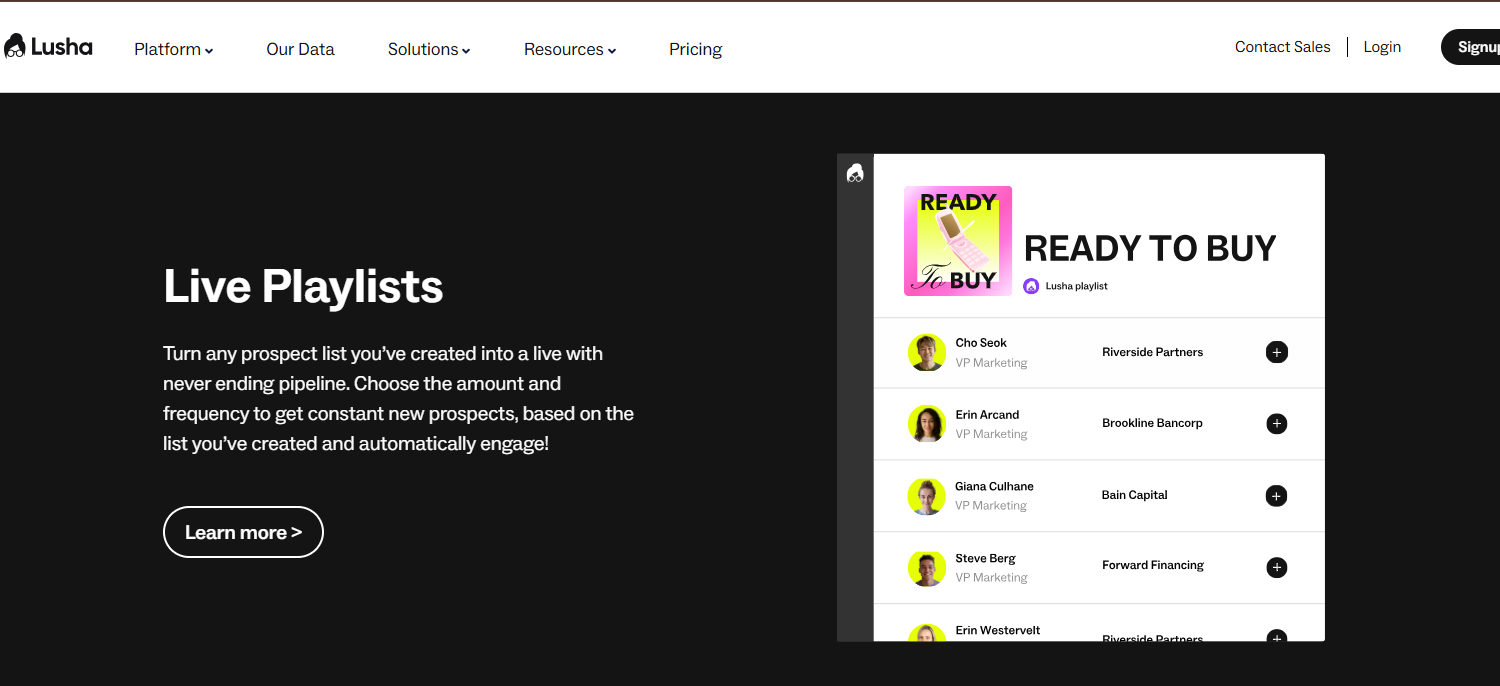Click the name Steve Berg
Screen dimensions: 1500x686
[x=985, y=559]
